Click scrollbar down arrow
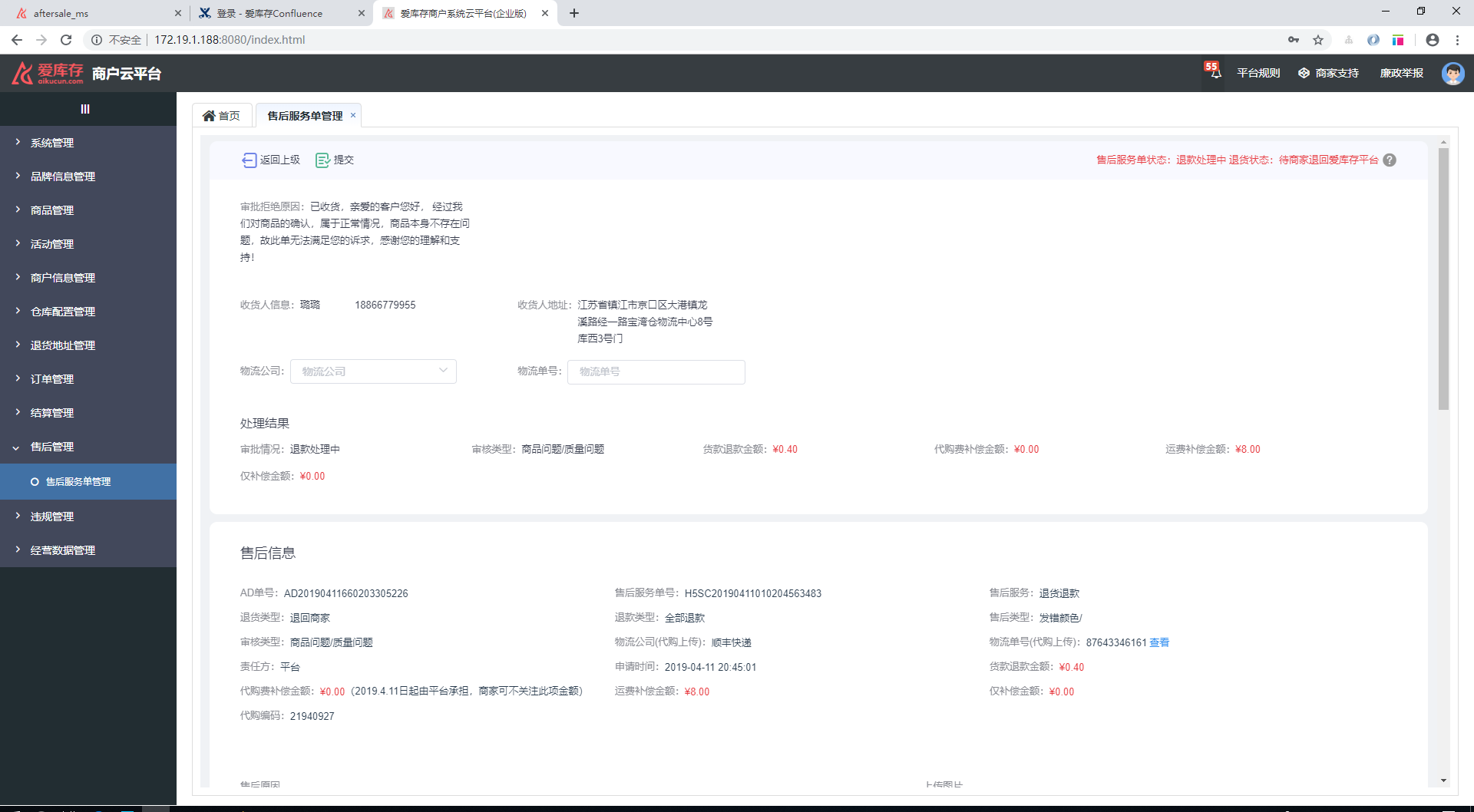 1443,781
